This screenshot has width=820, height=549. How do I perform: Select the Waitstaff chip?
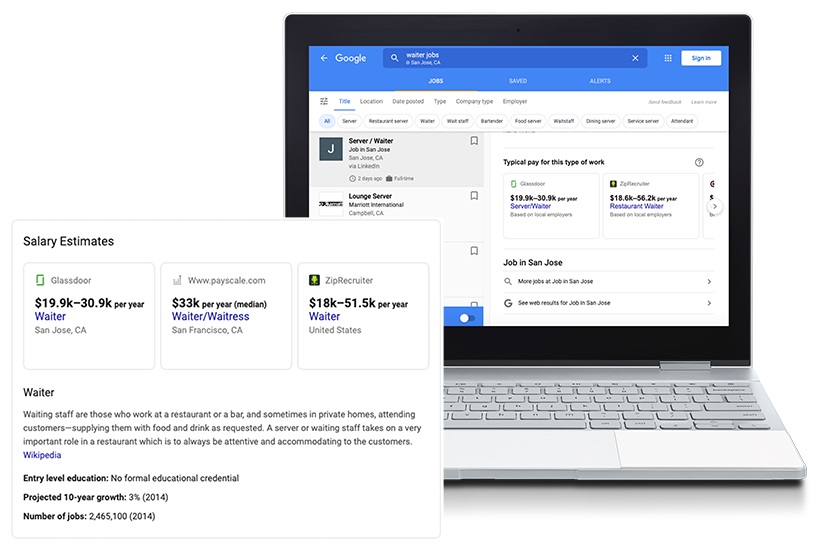[x=563, y=121]
